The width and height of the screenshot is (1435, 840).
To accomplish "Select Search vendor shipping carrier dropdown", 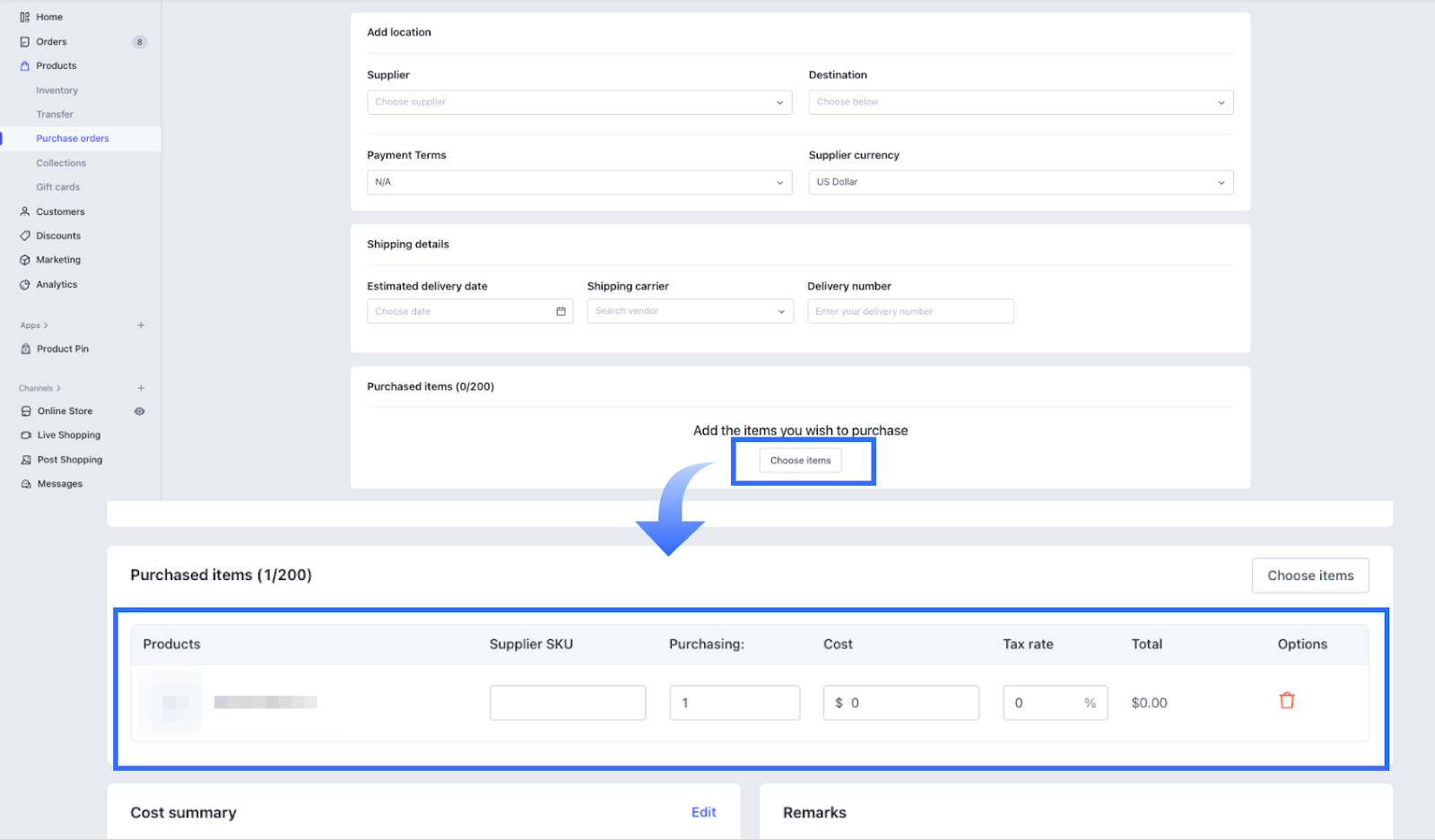I will coord(689,311).
